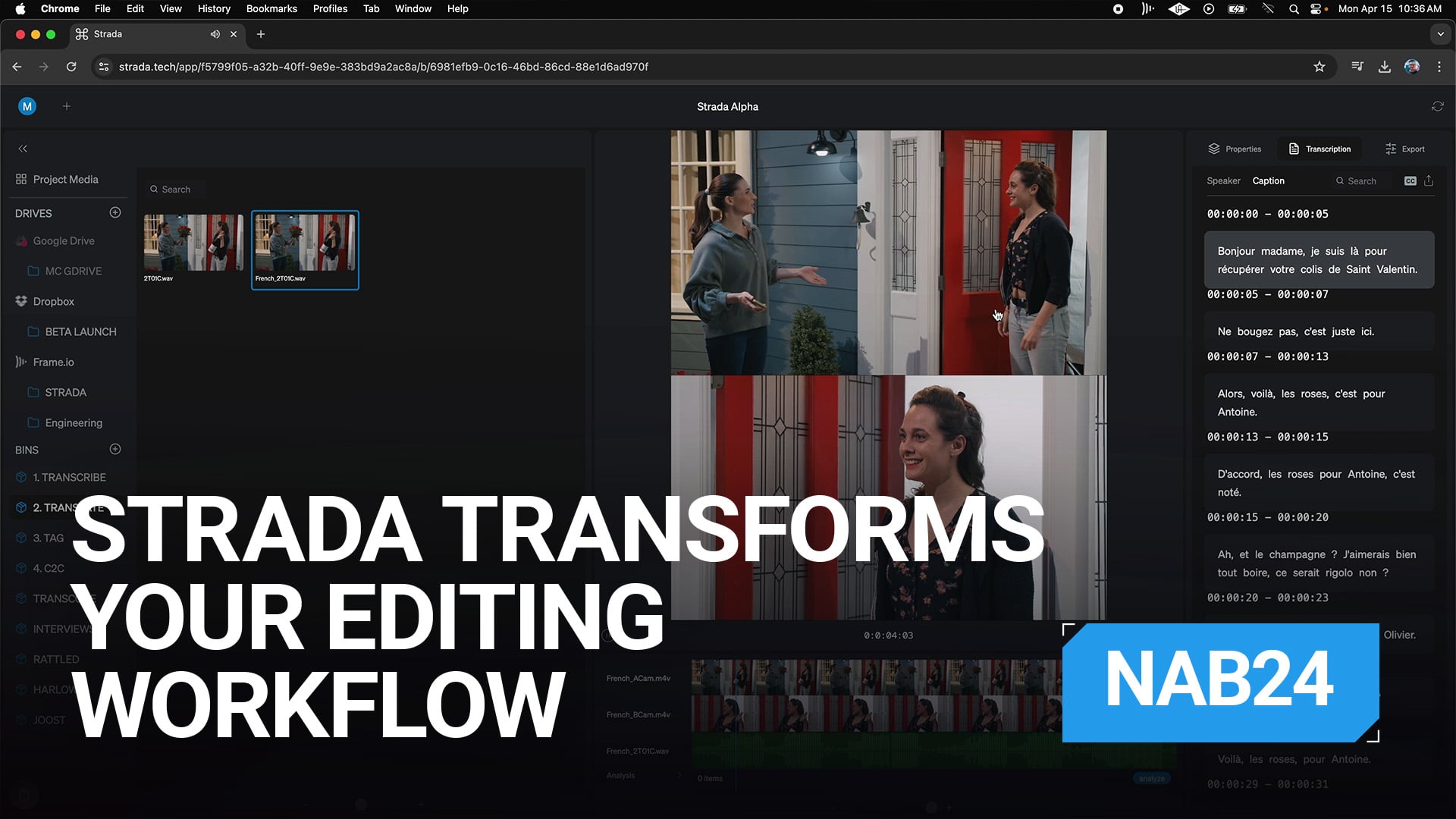Image resolution: width=1456 pixels, height=819 pixels.
Task: Open the Bookmarks menu
Action: (271, 9)
